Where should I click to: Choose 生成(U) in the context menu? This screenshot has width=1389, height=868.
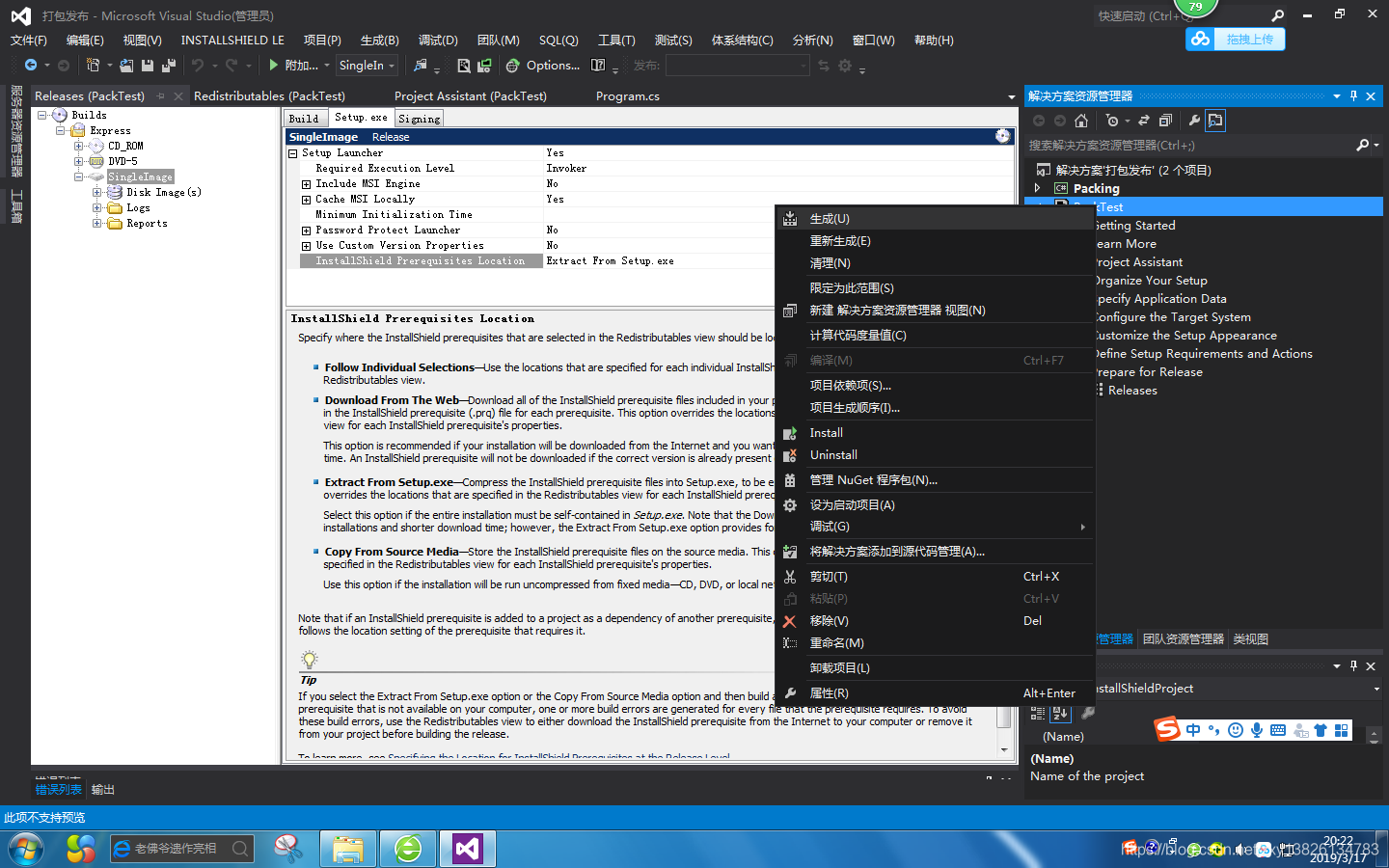935,219
